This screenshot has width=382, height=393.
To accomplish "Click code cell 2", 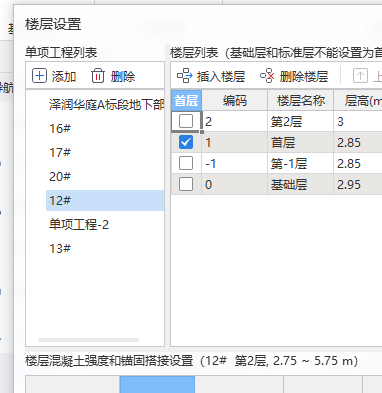I will [235, 121].
